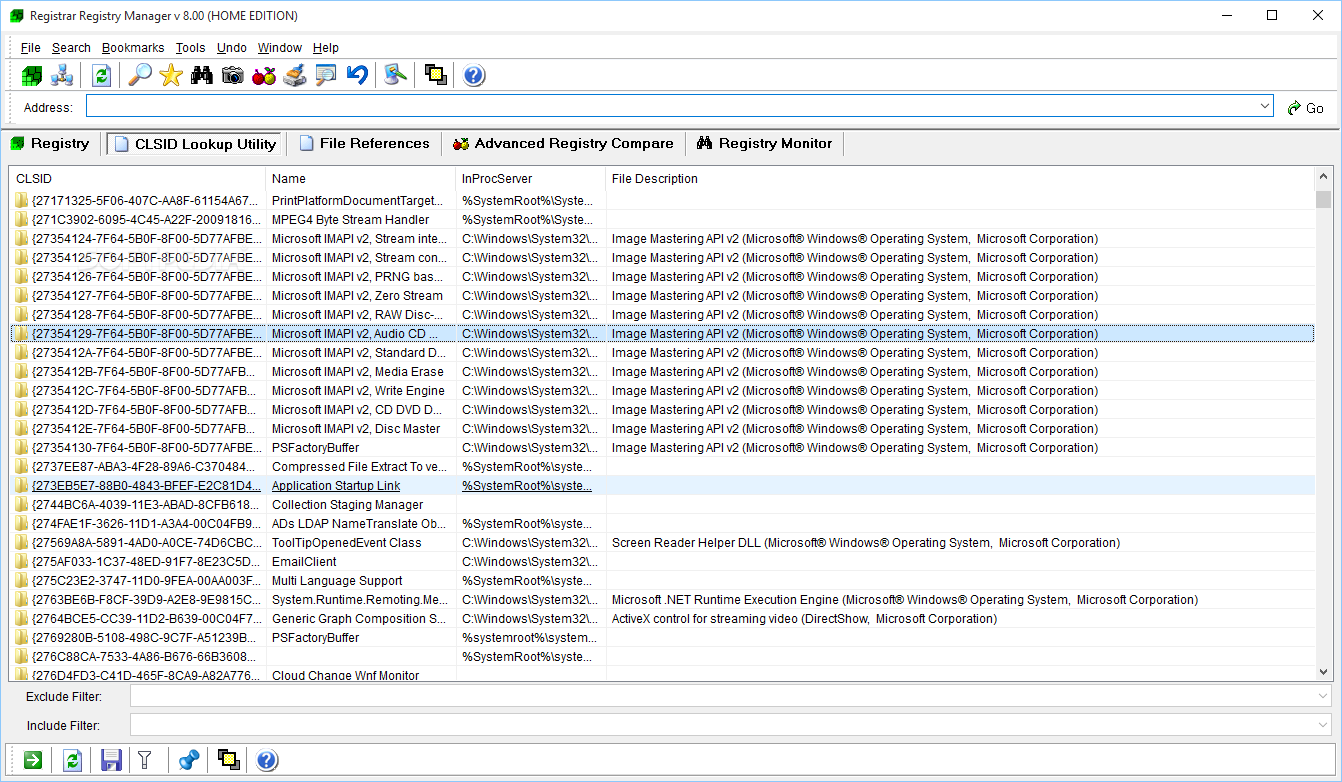Click the blue pushpin icon
Screen dimensions: 1342x782
coord(189,761)
